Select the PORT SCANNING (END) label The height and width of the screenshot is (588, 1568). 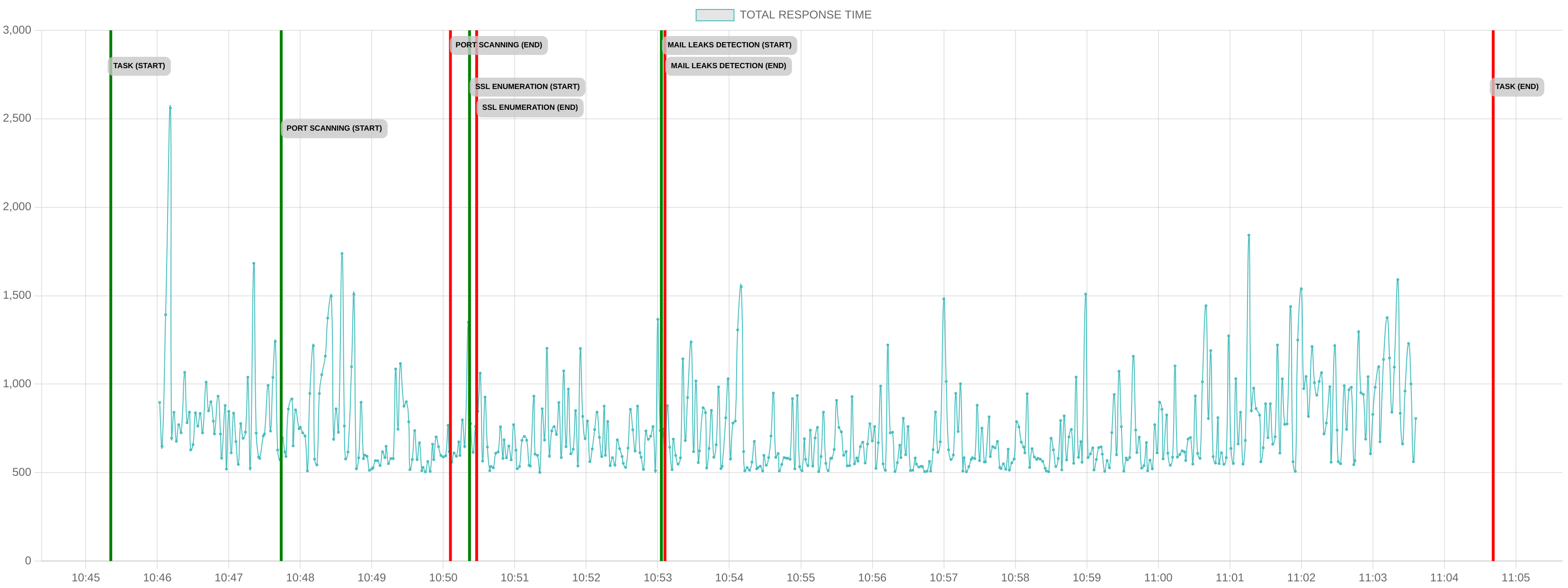point(499,45)
